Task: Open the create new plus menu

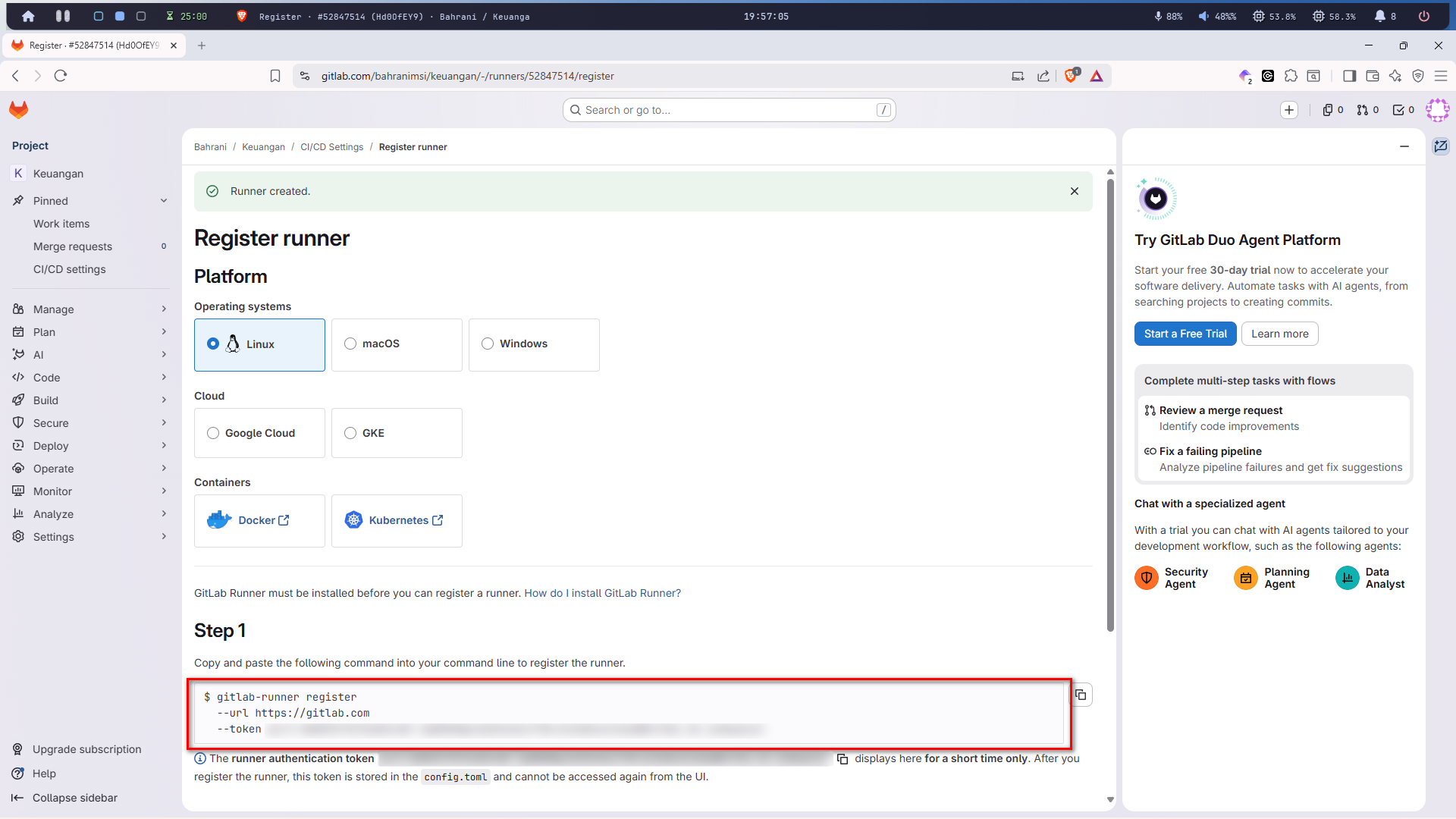Action: [x=1289, y=110]
